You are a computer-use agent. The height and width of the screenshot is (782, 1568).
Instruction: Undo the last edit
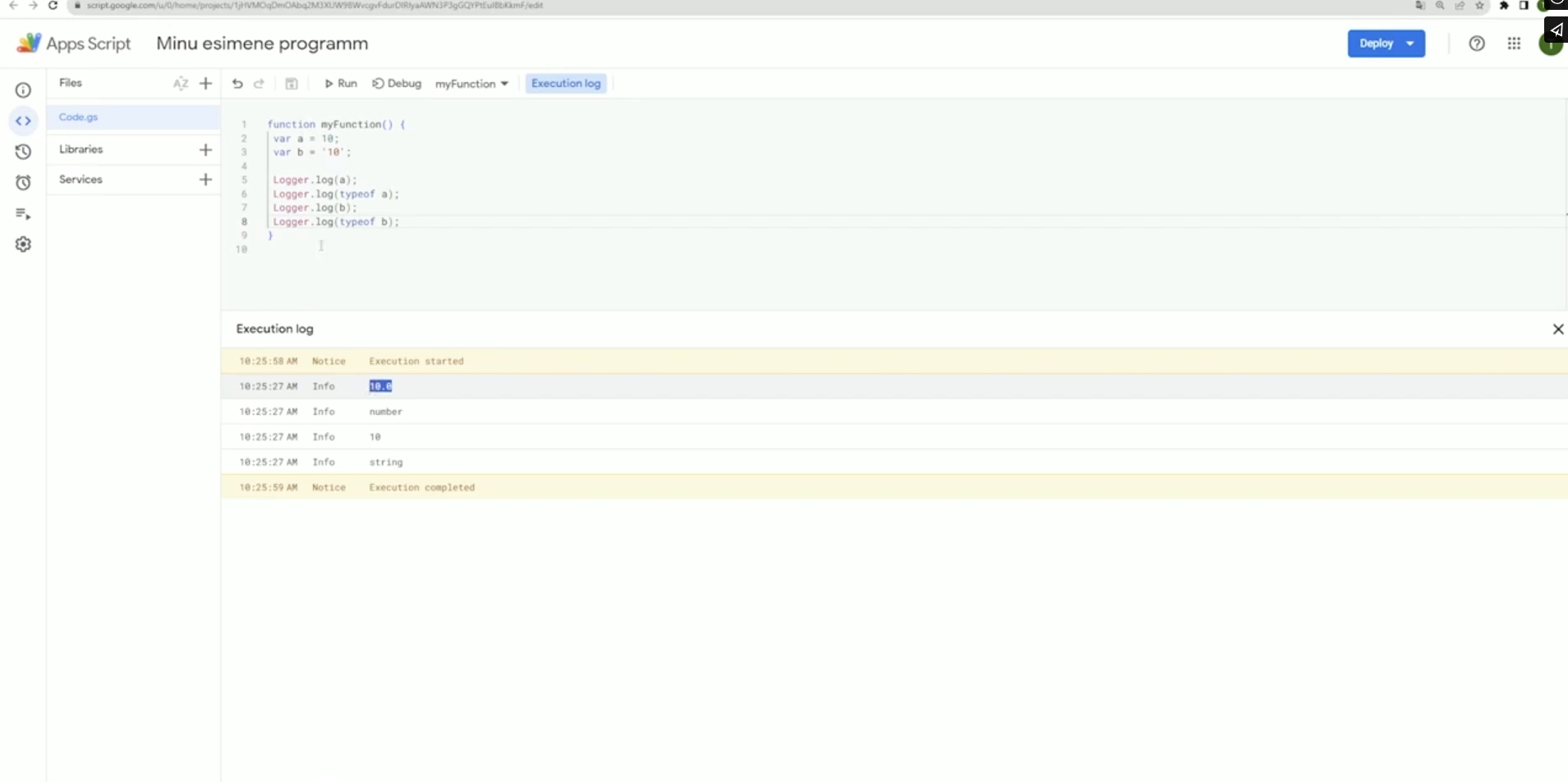(x=237, y=83)
